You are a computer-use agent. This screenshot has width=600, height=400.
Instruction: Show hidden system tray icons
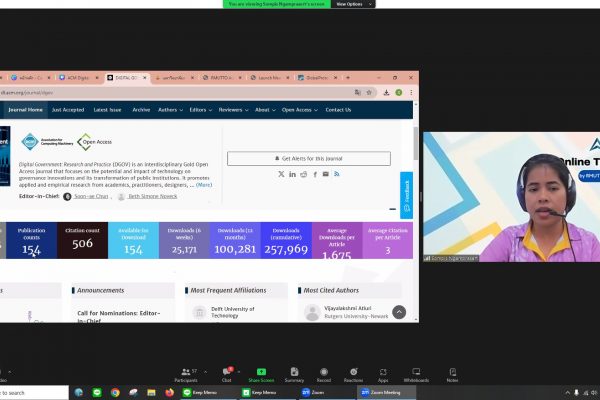click(567, 392)
